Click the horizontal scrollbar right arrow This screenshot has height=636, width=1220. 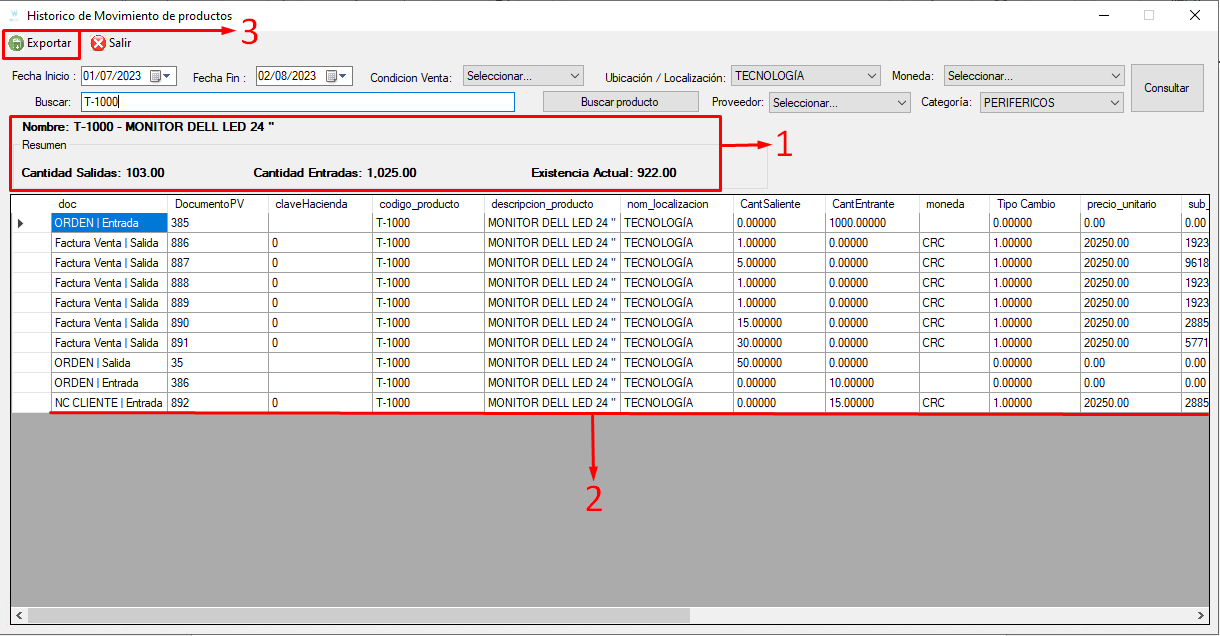click(x=1201, y=615)
